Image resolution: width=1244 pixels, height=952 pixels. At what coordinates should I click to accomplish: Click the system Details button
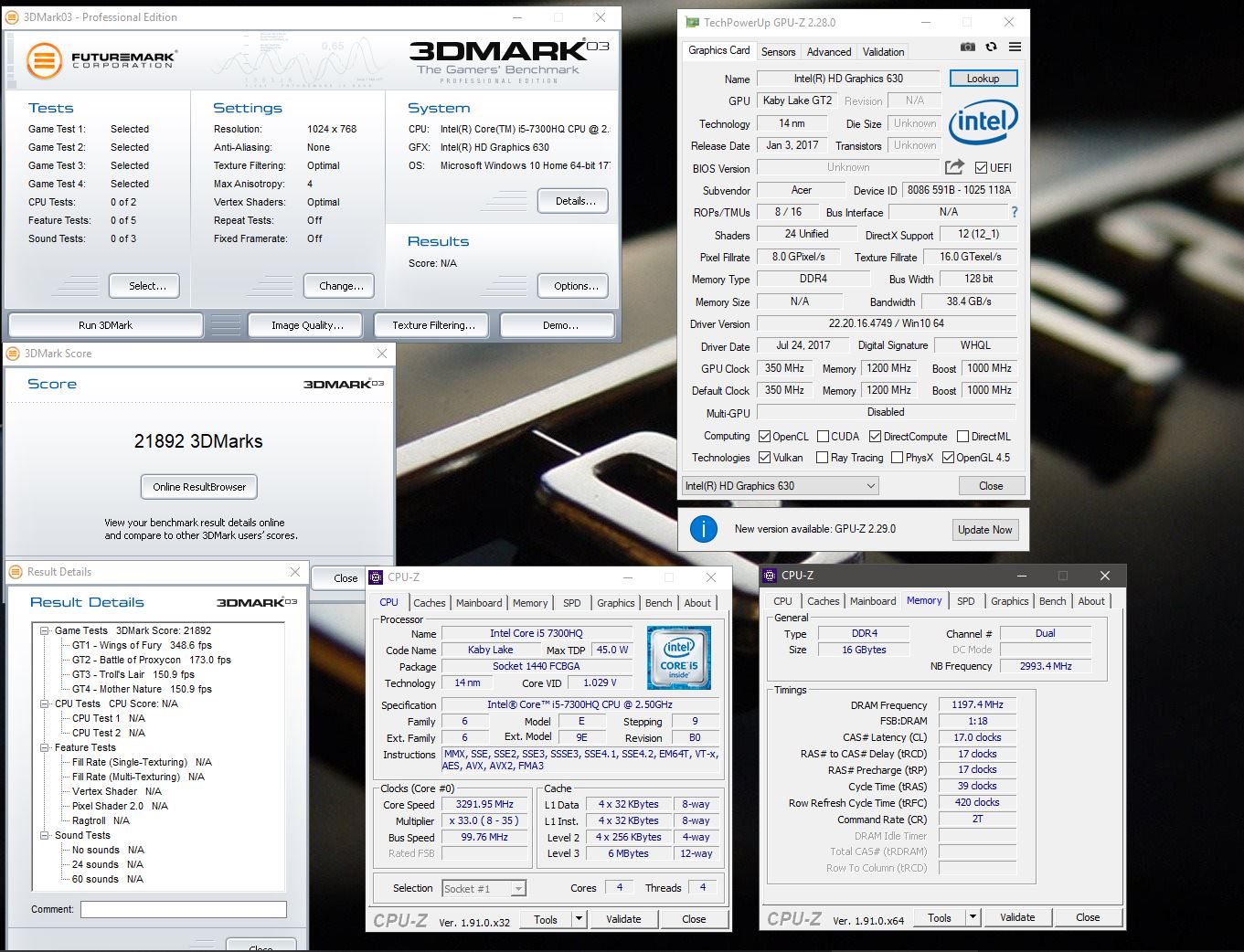[573, 201]
